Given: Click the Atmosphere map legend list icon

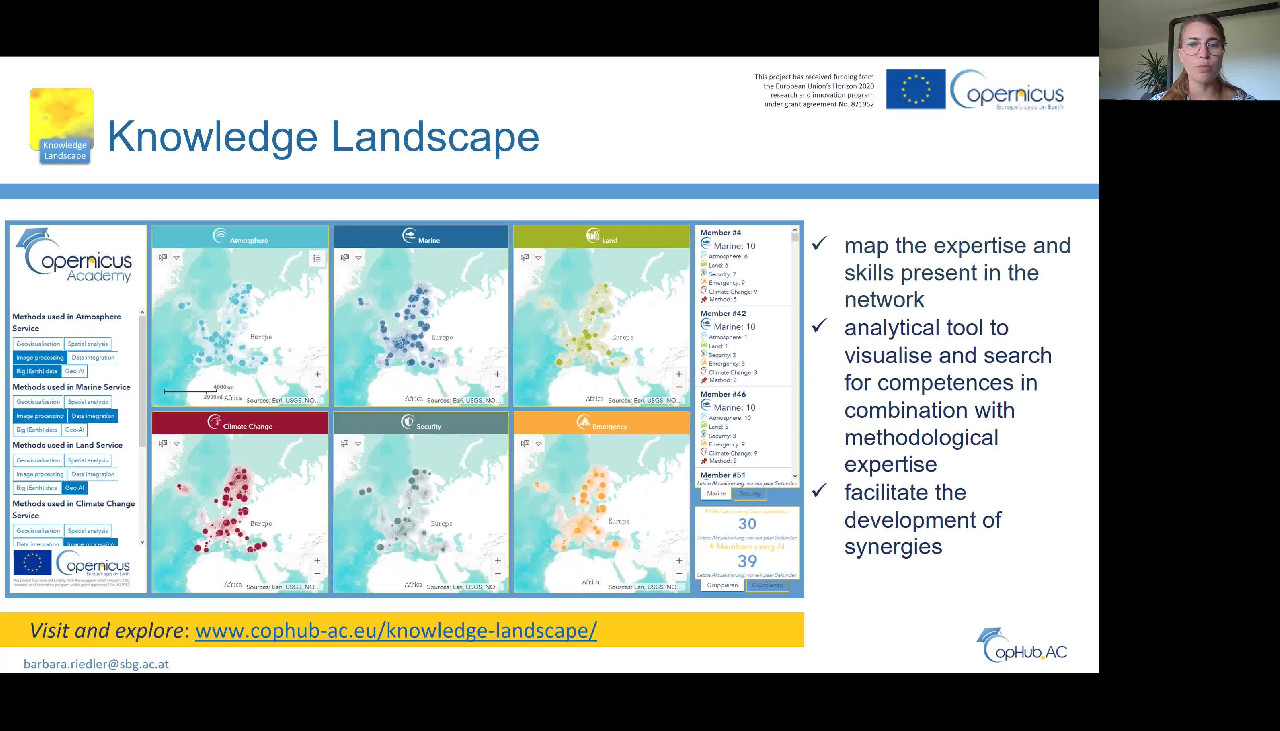Looking at the screenshot, I should (317, 258).
